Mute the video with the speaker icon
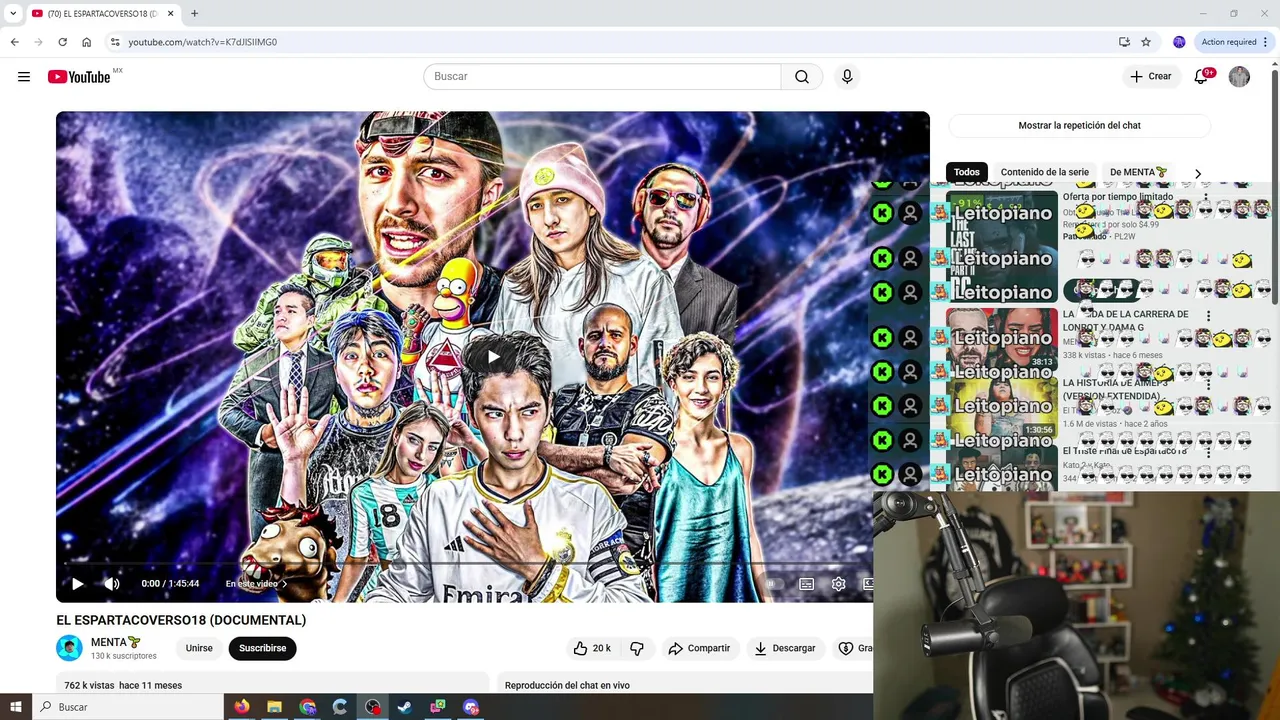 pyautogui.click(x=111, y=584)
